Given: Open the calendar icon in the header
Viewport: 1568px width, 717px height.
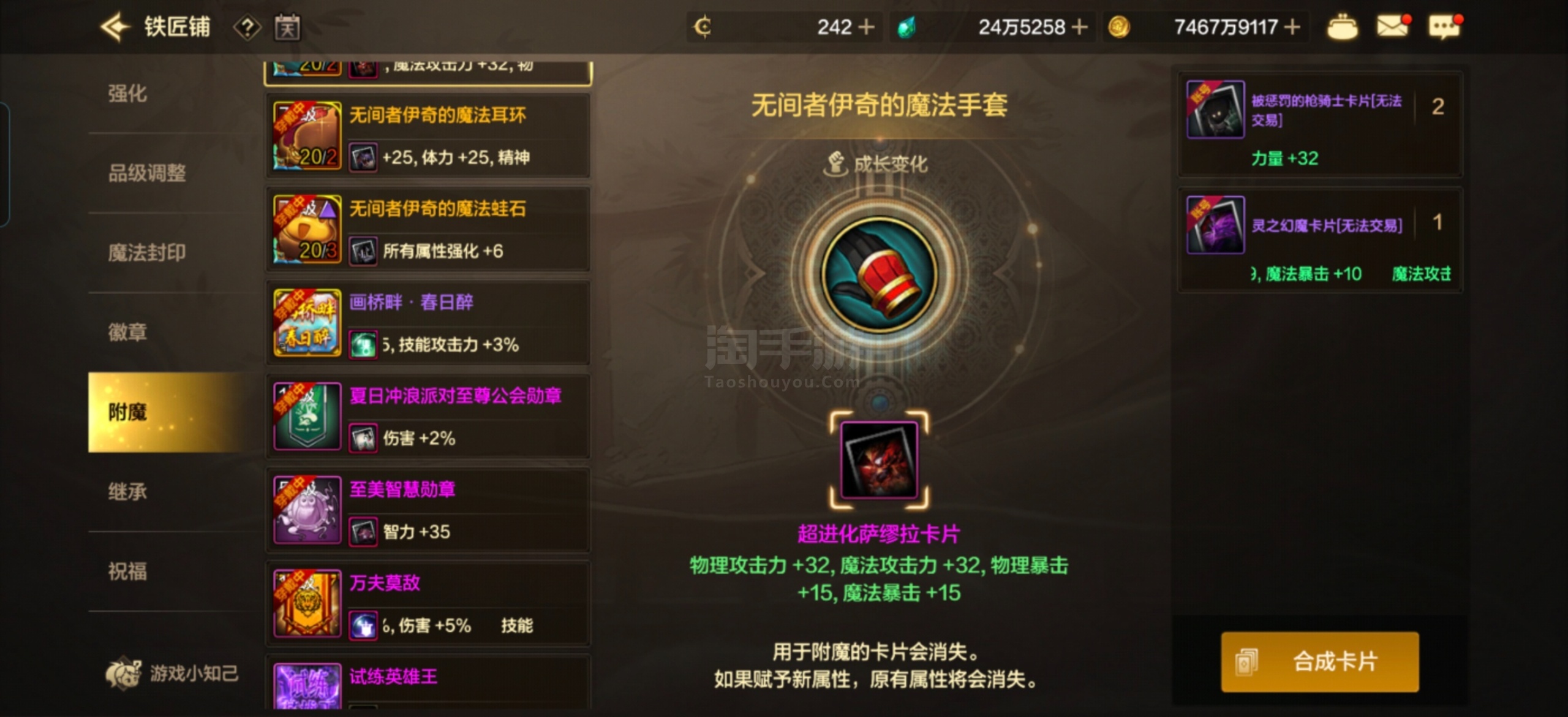Looking at the screenshot, I should click(x=287, y=28).
